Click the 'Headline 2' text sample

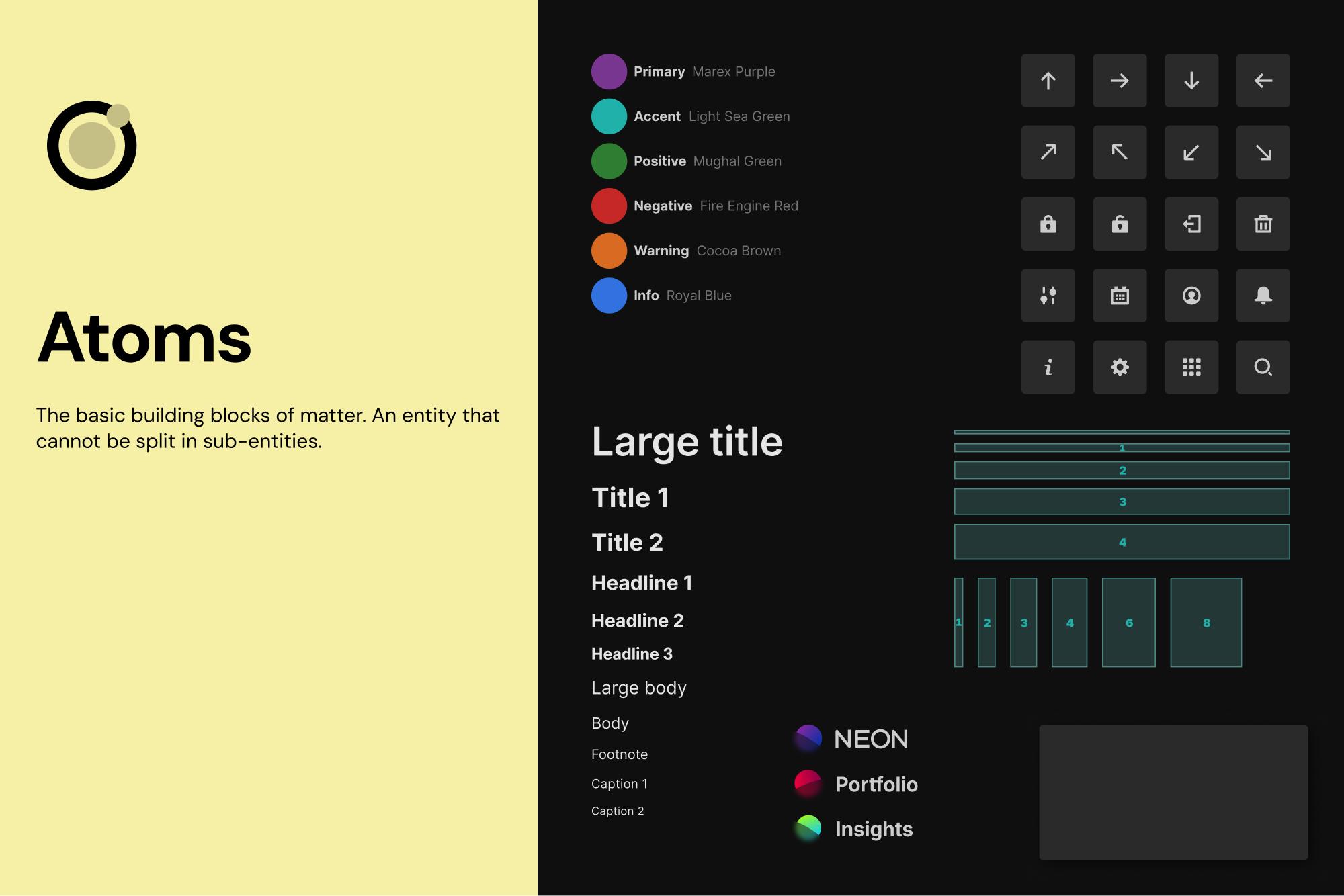637,621
